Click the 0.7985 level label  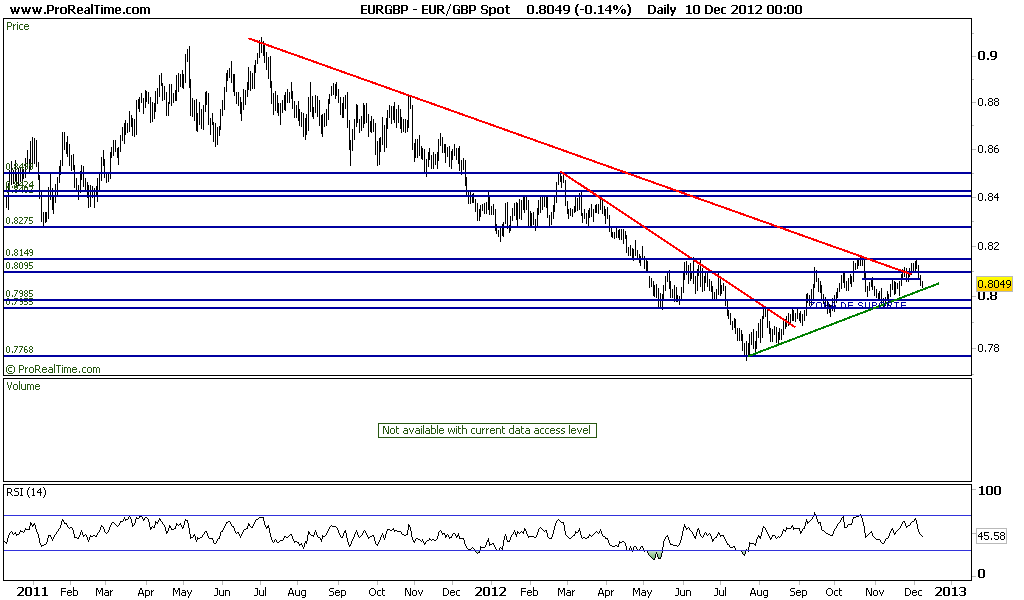click(x=20, y=294)
